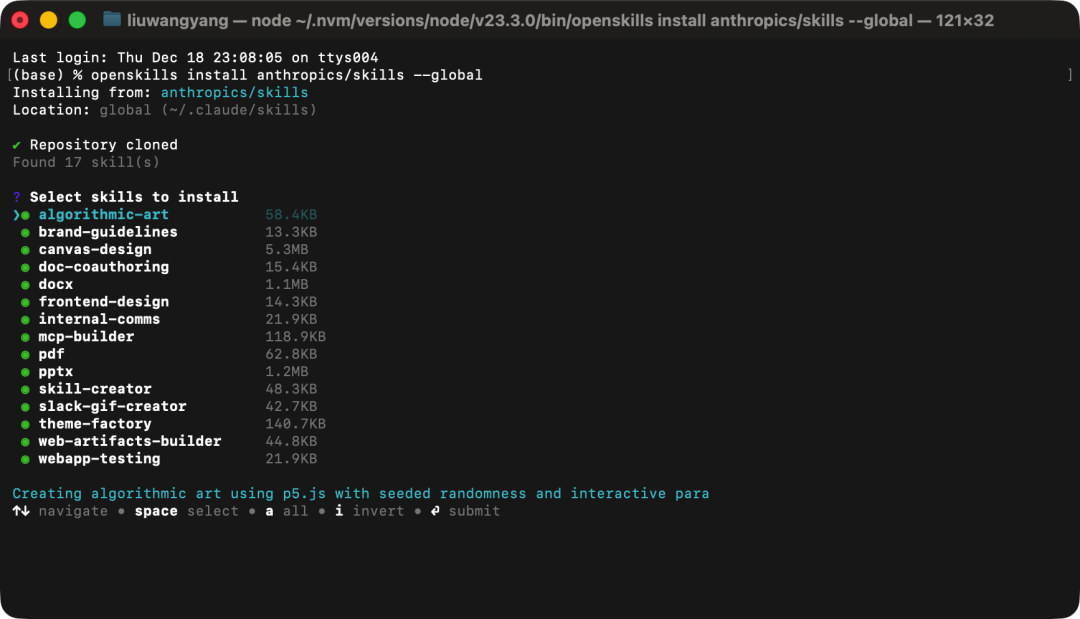Click the 'i invert' shortcut hint
The height and width of the screenshot is (619, 1080).
point(369,511)
